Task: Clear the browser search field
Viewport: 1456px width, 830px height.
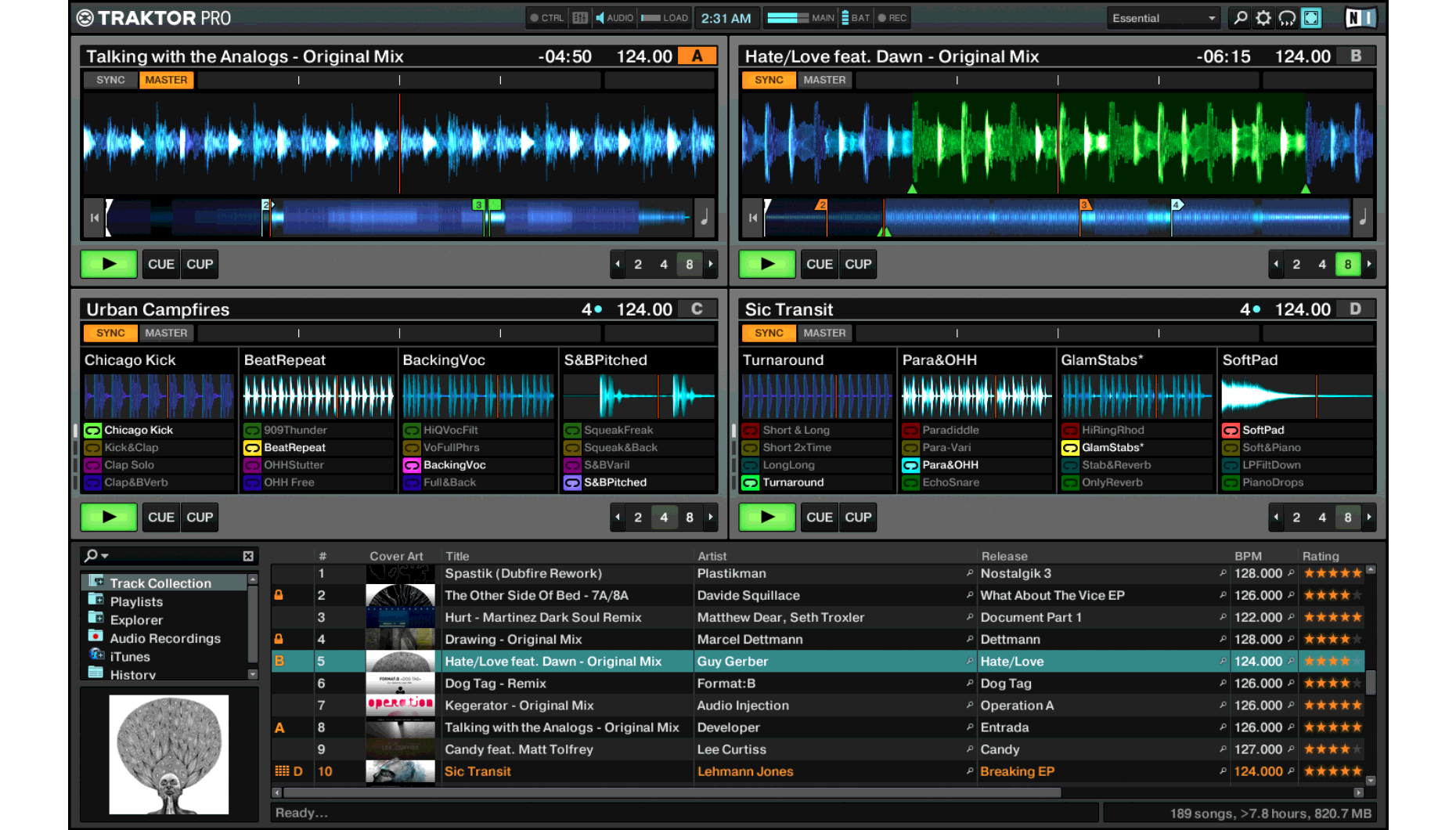Action: click(x=248, y=556)
